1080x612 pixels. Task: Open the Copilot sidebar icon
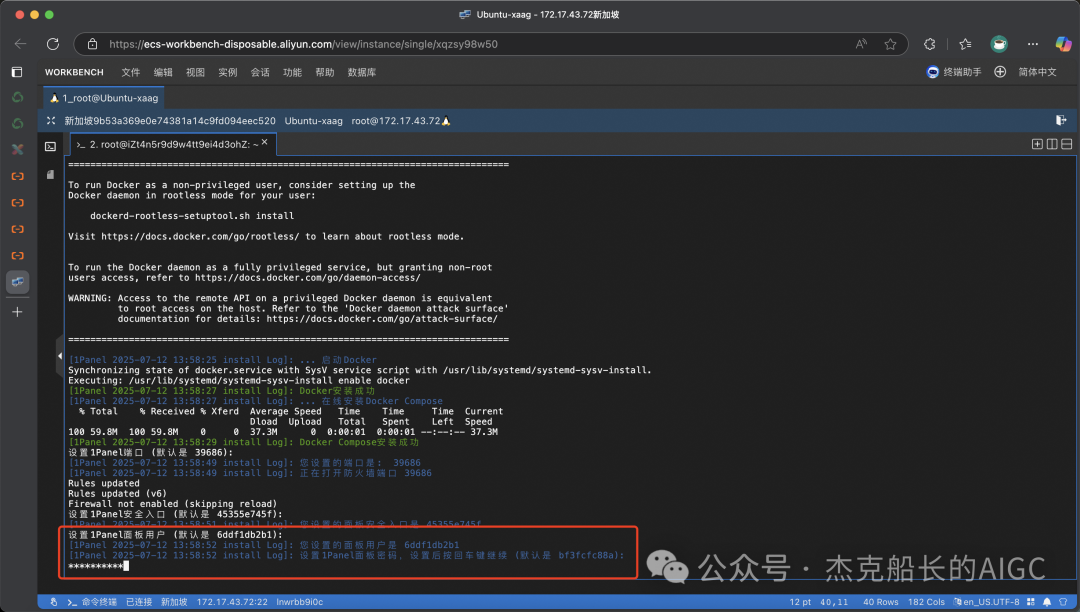pos(1063,44)
